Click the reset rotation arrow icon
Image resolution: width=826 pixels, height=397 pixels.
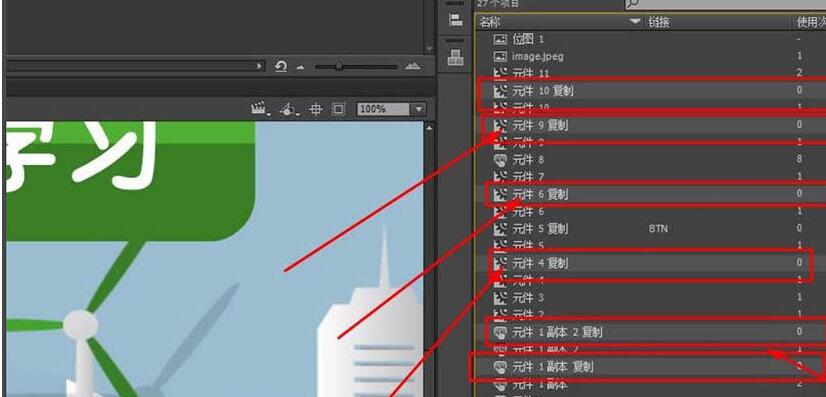click(x=281, y=66)
